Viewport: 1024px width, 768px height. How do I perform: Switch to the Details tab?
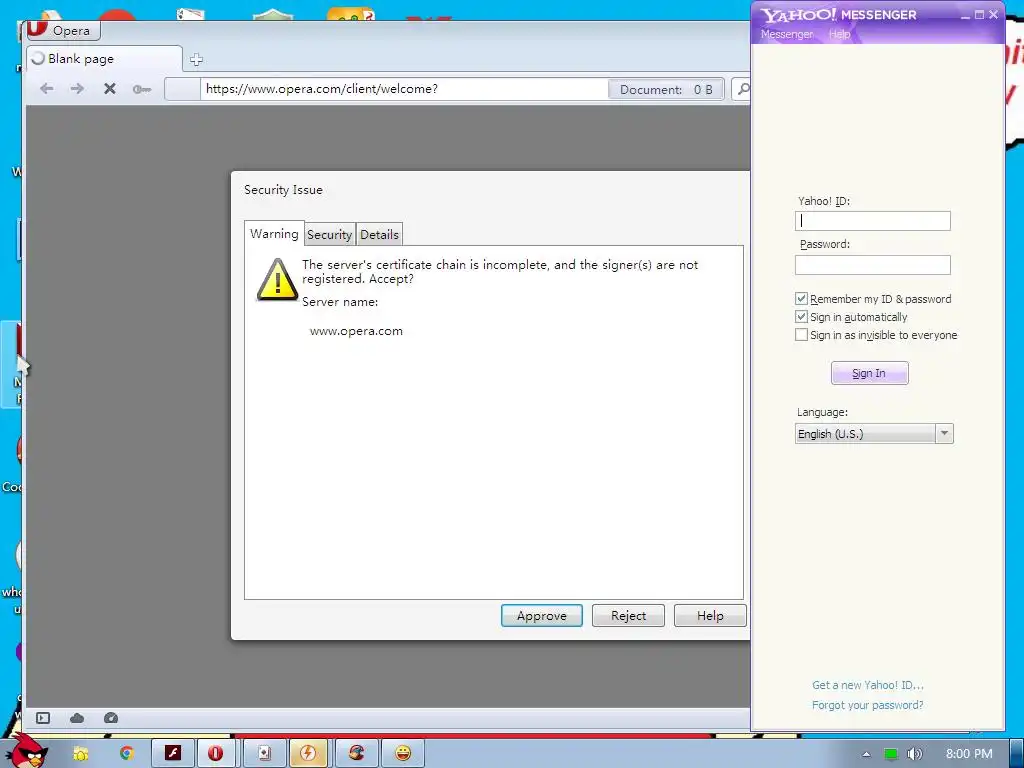(x=379, y=234)
